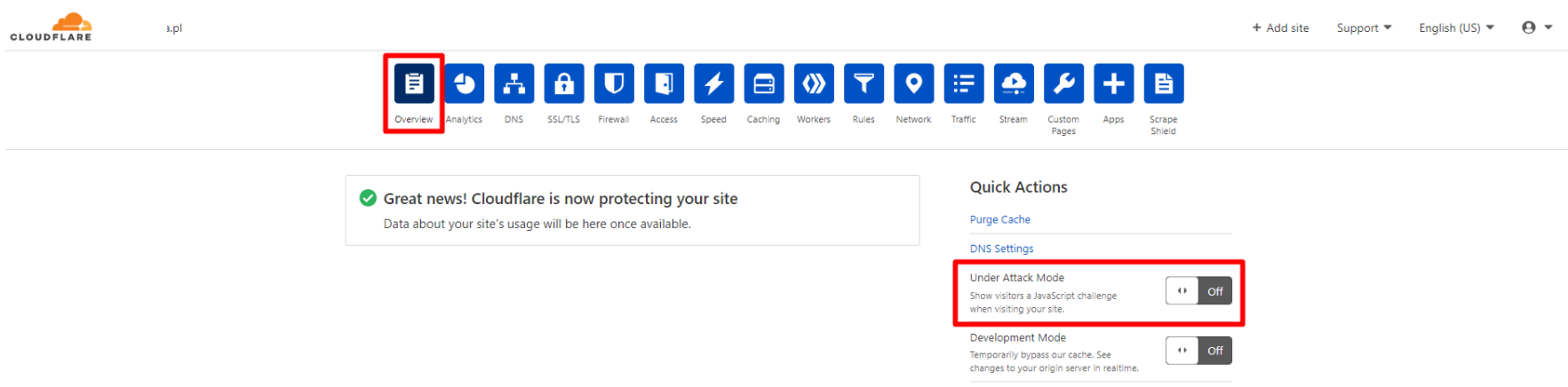Open the Traffic list icon

[964, 83]
